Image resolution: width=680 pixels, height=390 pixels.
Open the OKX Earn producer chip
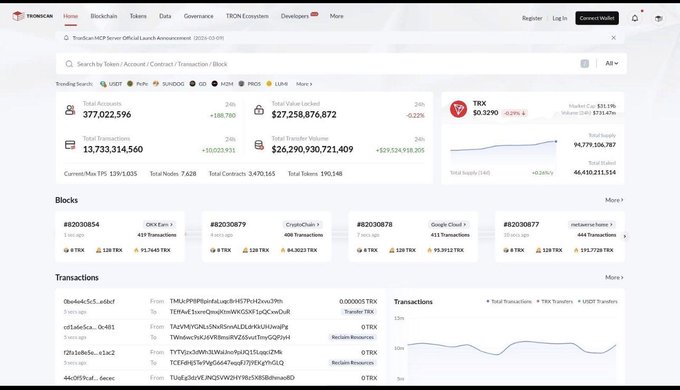point(159,225)
